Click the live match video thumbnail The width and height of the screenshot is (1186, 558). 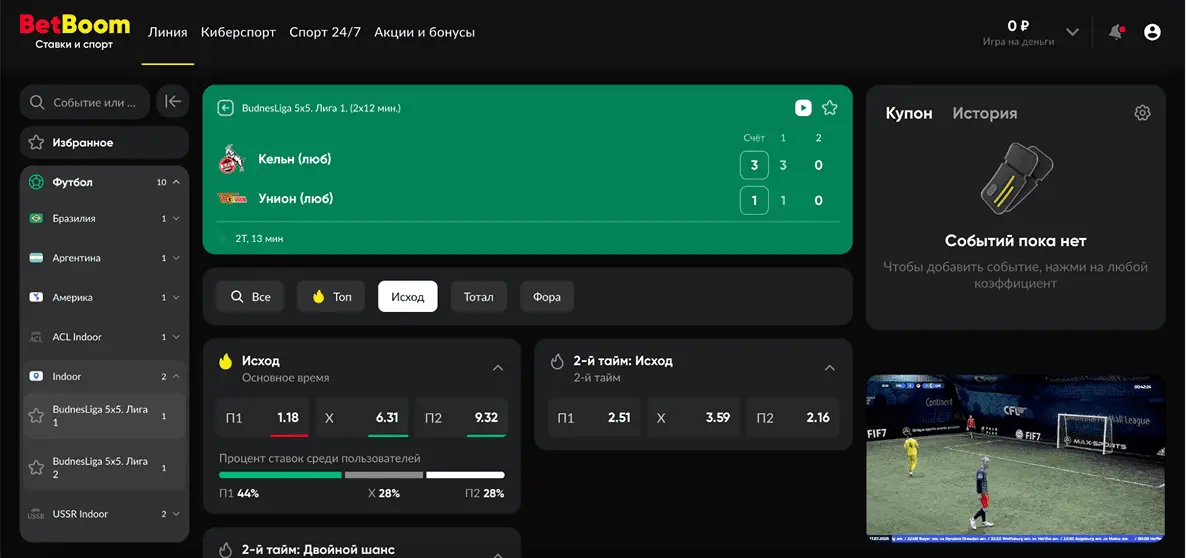(x=1015, y=459)
